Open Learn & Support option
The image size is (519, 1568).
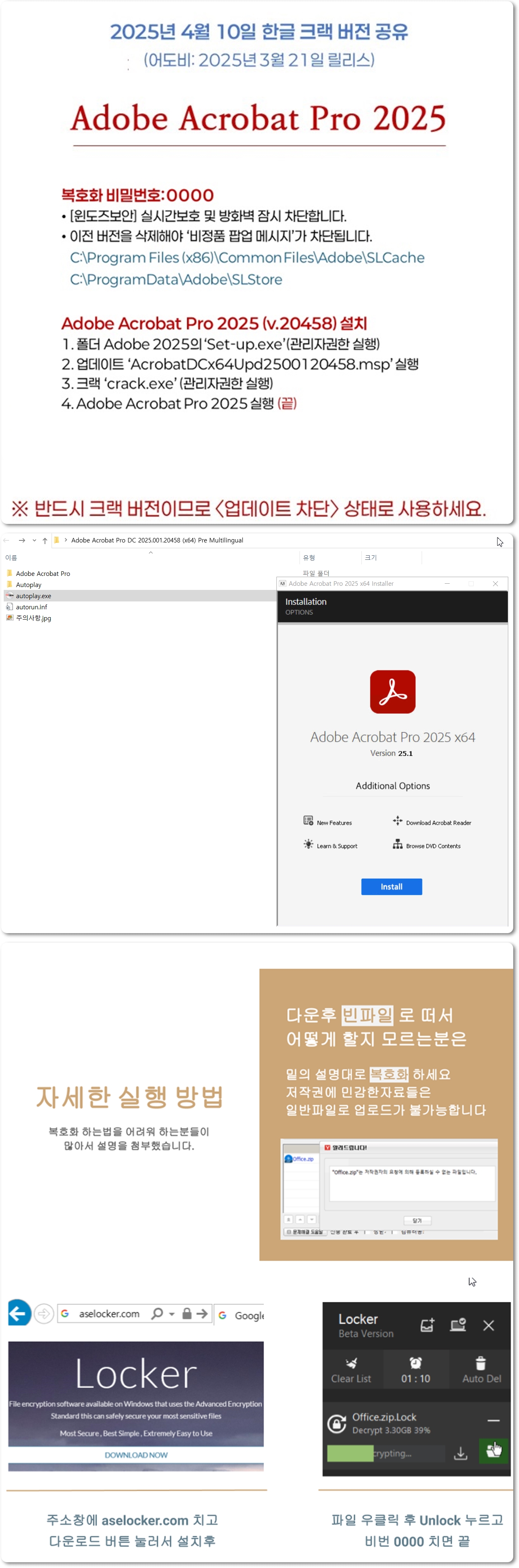[x=330, y=846]
